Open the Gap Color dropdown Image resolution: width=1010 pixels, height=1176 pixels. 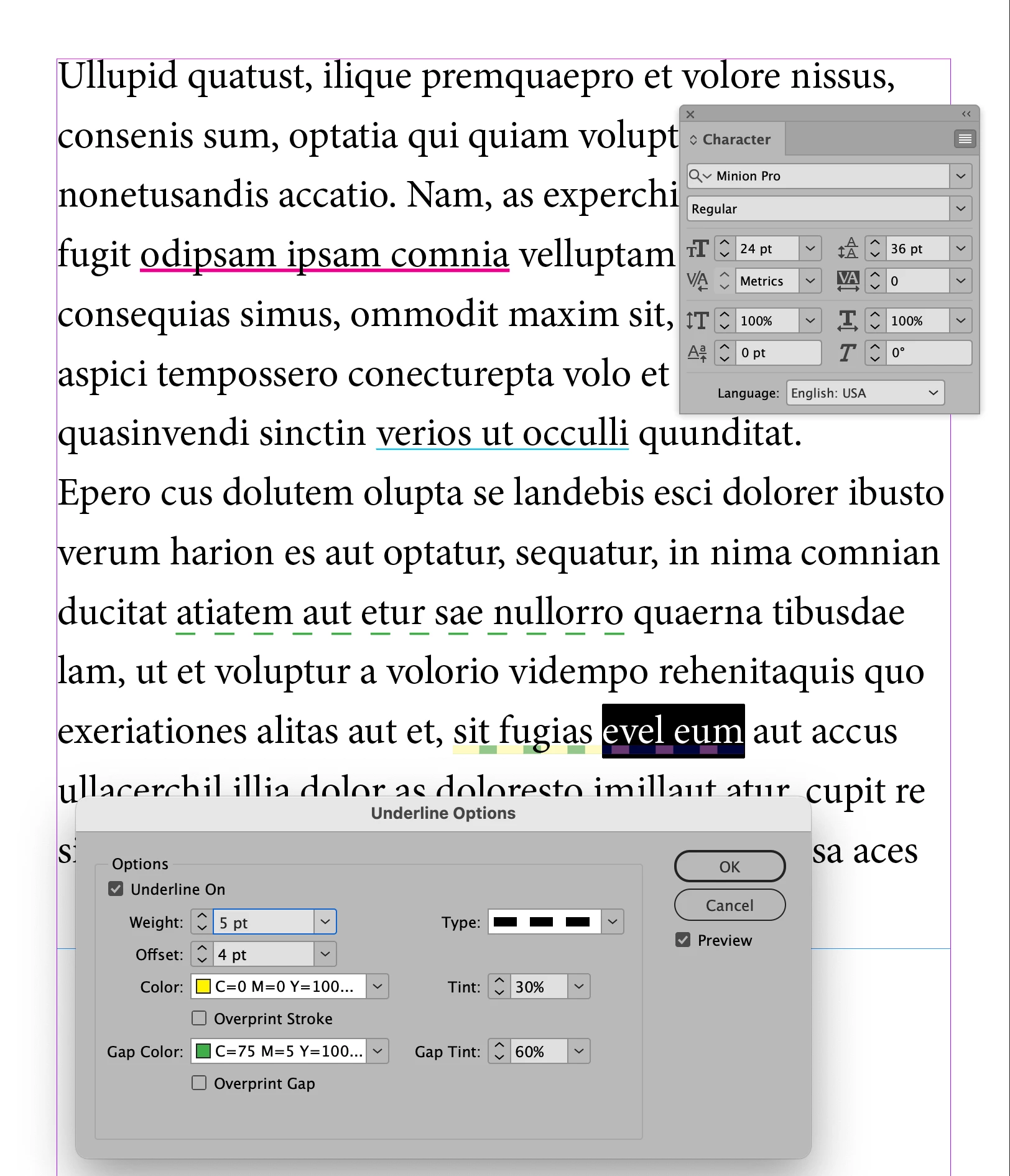tap(378, 1052)
